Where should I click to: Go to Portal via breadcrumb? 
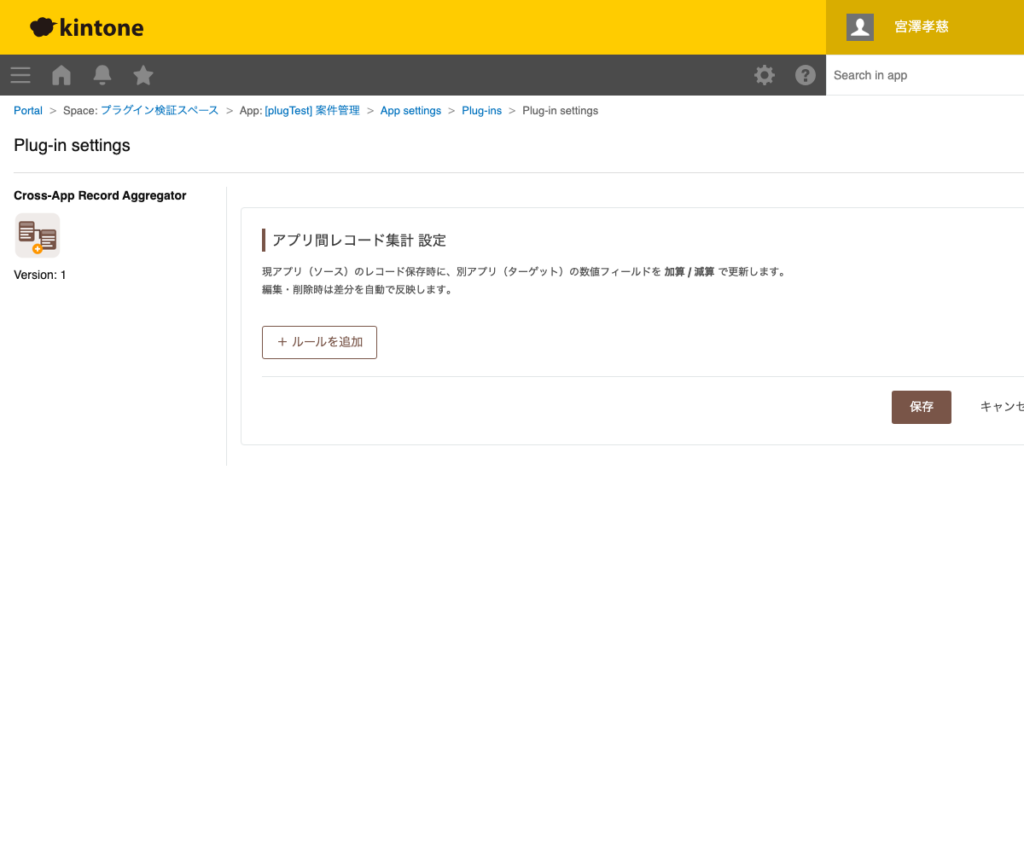pos(27,110)
